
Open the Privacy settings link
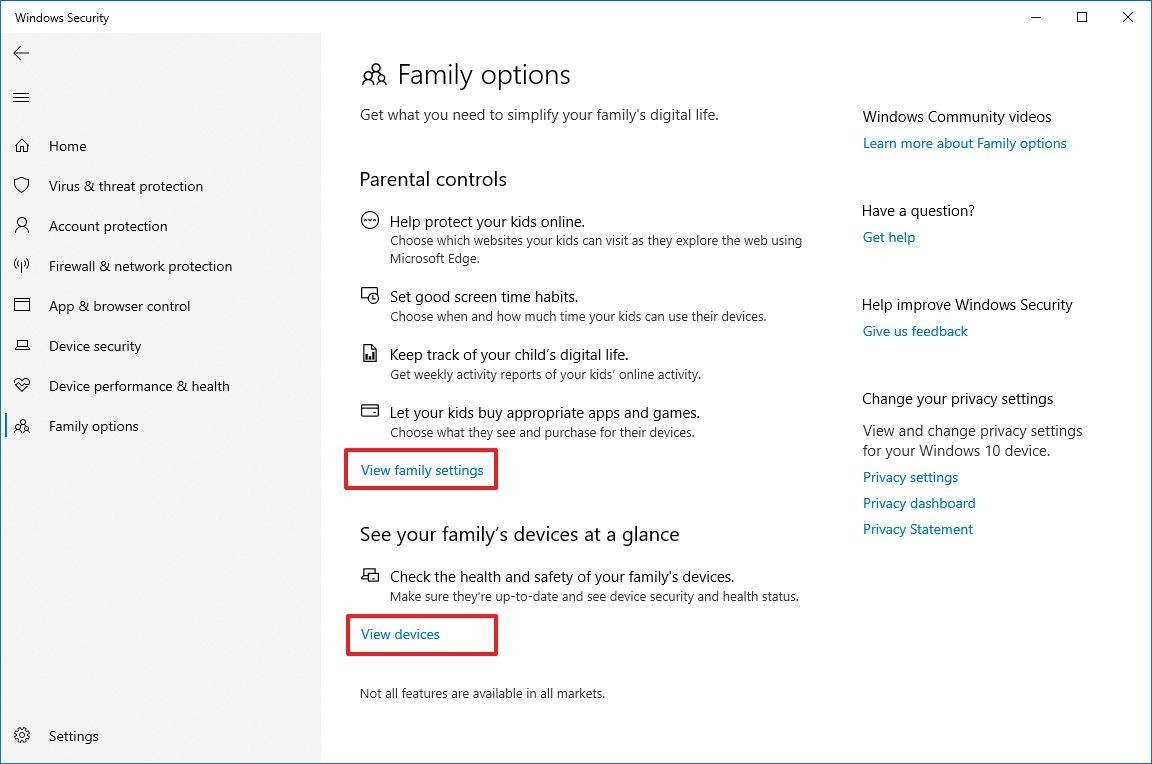point(910,477)
